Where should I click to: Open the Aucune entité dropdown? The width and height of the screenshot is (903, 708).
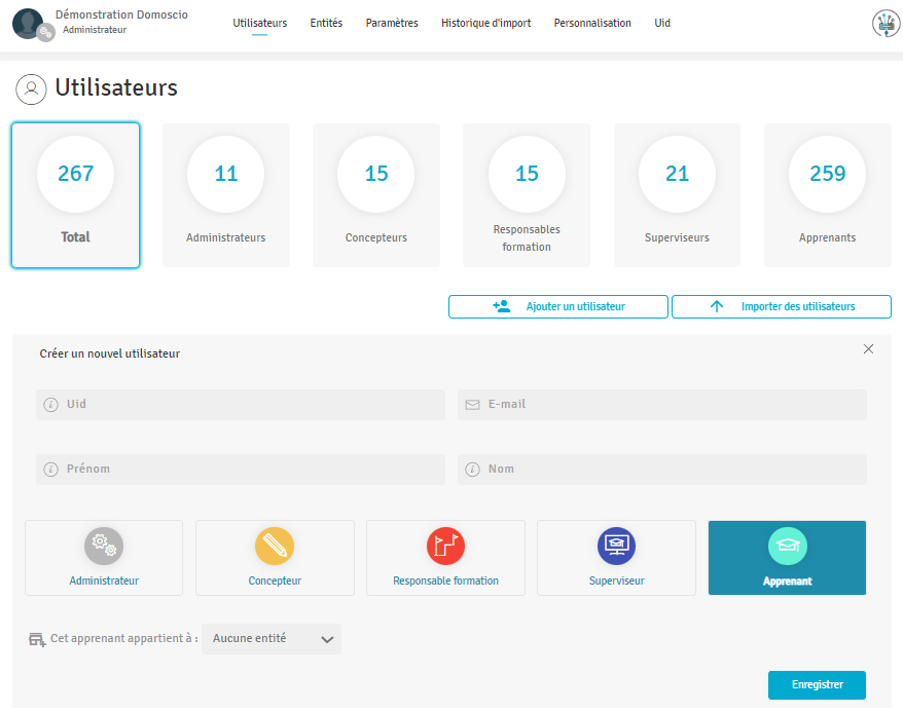[x=272, y=639]
